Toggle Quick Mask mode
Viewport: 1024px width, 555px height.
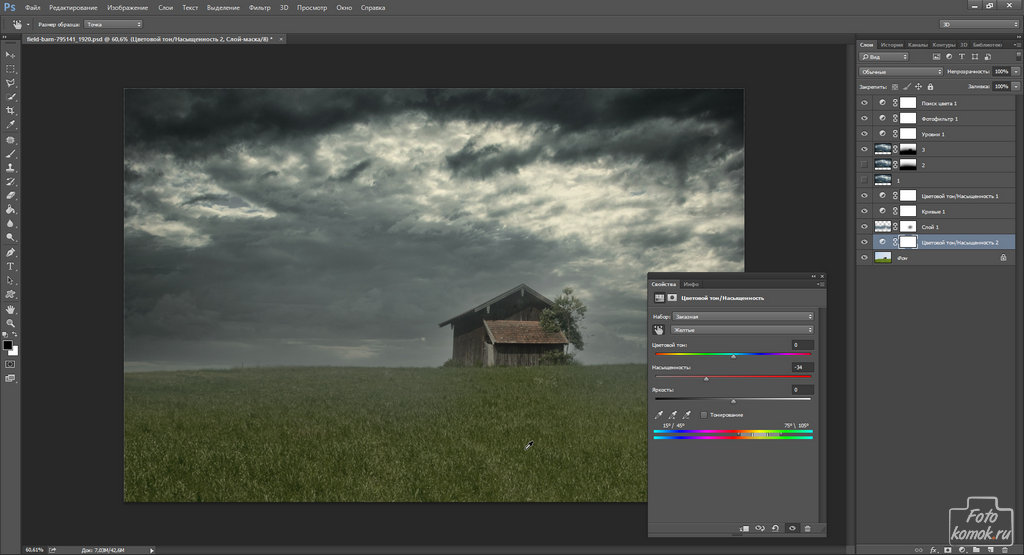(10, 364)
